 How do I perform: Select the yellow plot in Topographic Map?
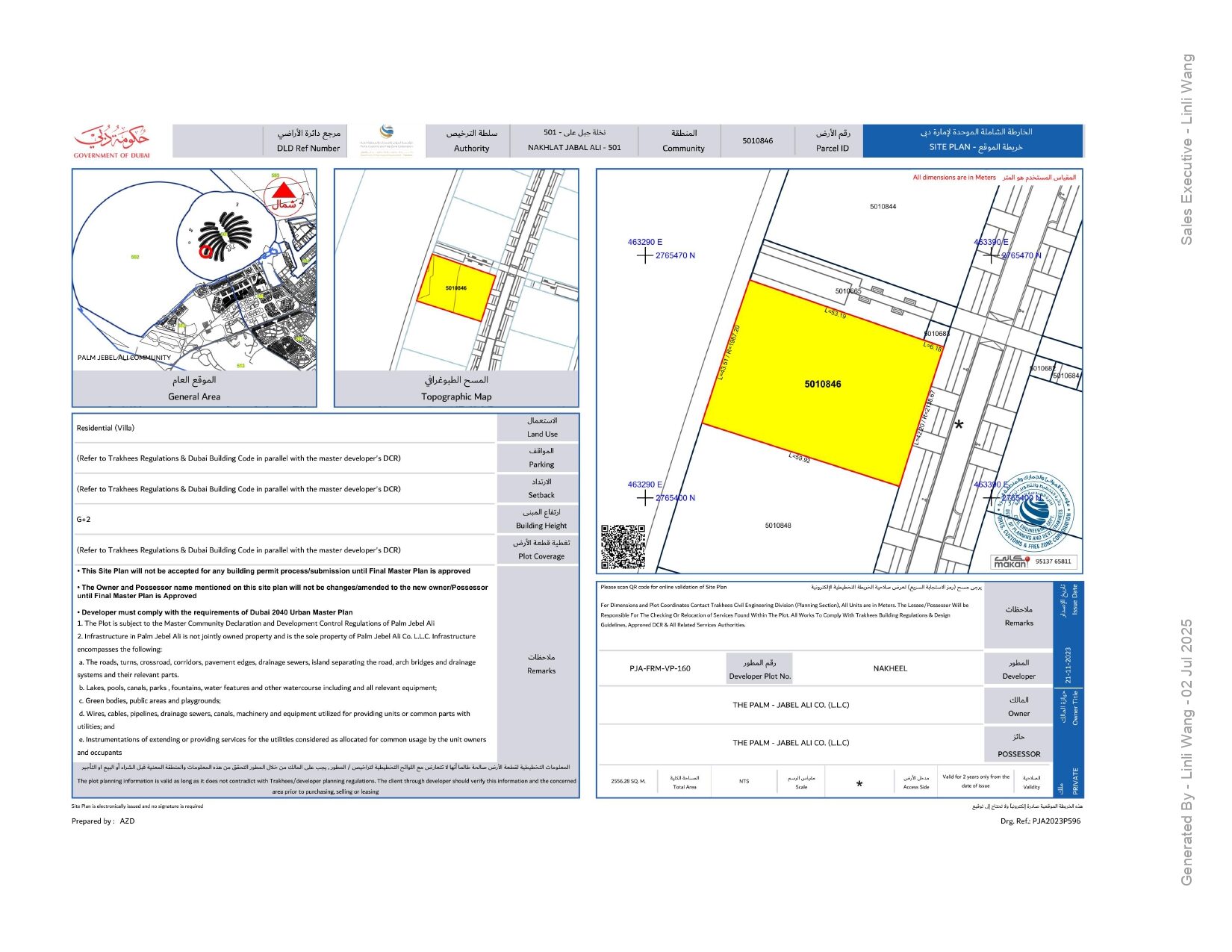click(x=455, y=287)
